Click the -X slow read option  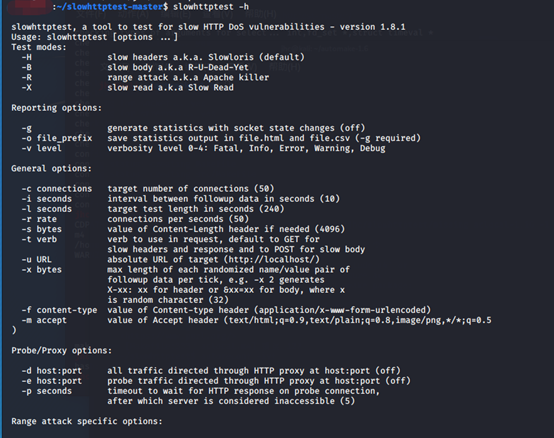click(128, 87)
